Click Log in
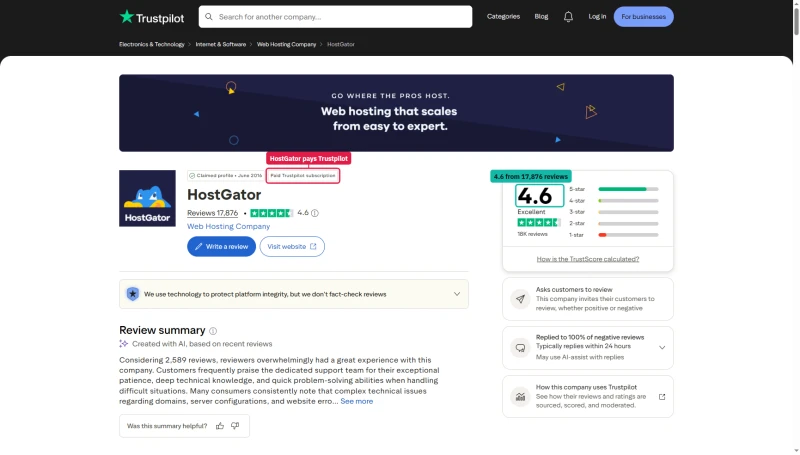 pos(597,17)
